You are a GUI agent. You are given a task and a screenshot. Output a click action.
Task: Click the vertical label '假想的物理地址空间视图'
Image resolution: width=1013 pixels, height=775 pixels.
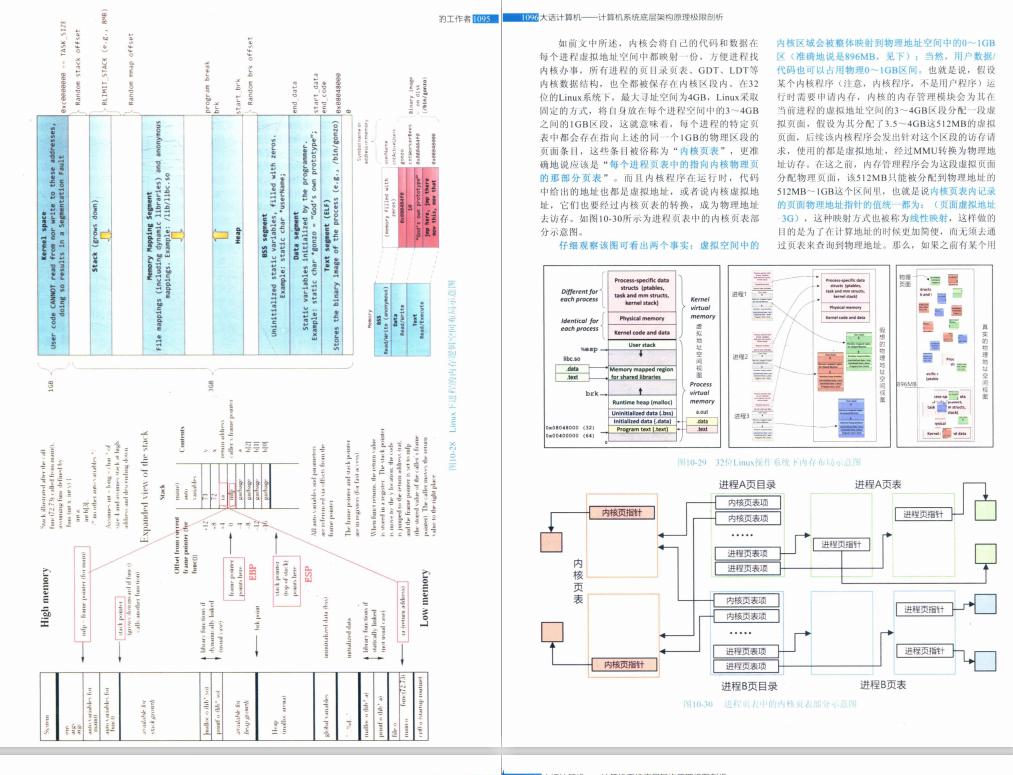click(881, 364)
